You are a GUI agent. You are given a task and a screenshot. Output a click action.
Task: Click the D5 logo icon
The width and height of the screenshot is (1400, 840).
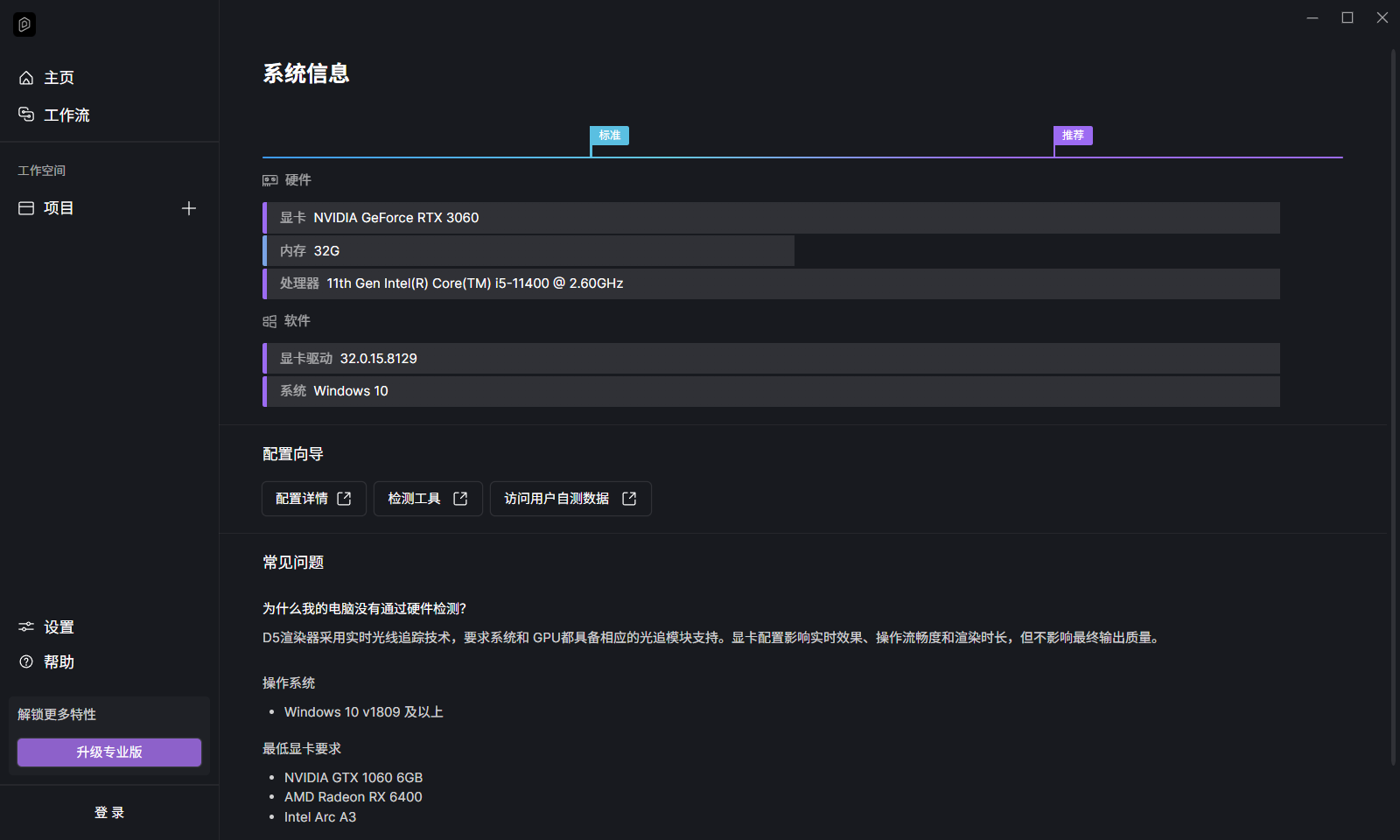click(24, 25)
